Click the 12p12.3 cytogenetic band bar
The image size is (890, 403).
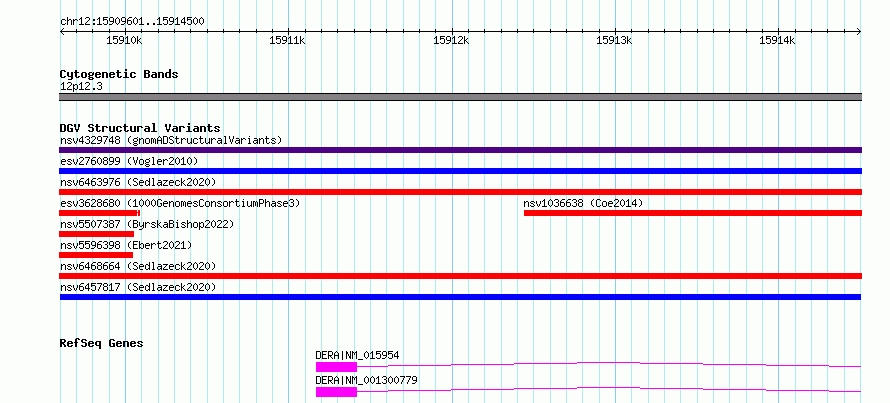pyautogui.click(x=460, y=97)
